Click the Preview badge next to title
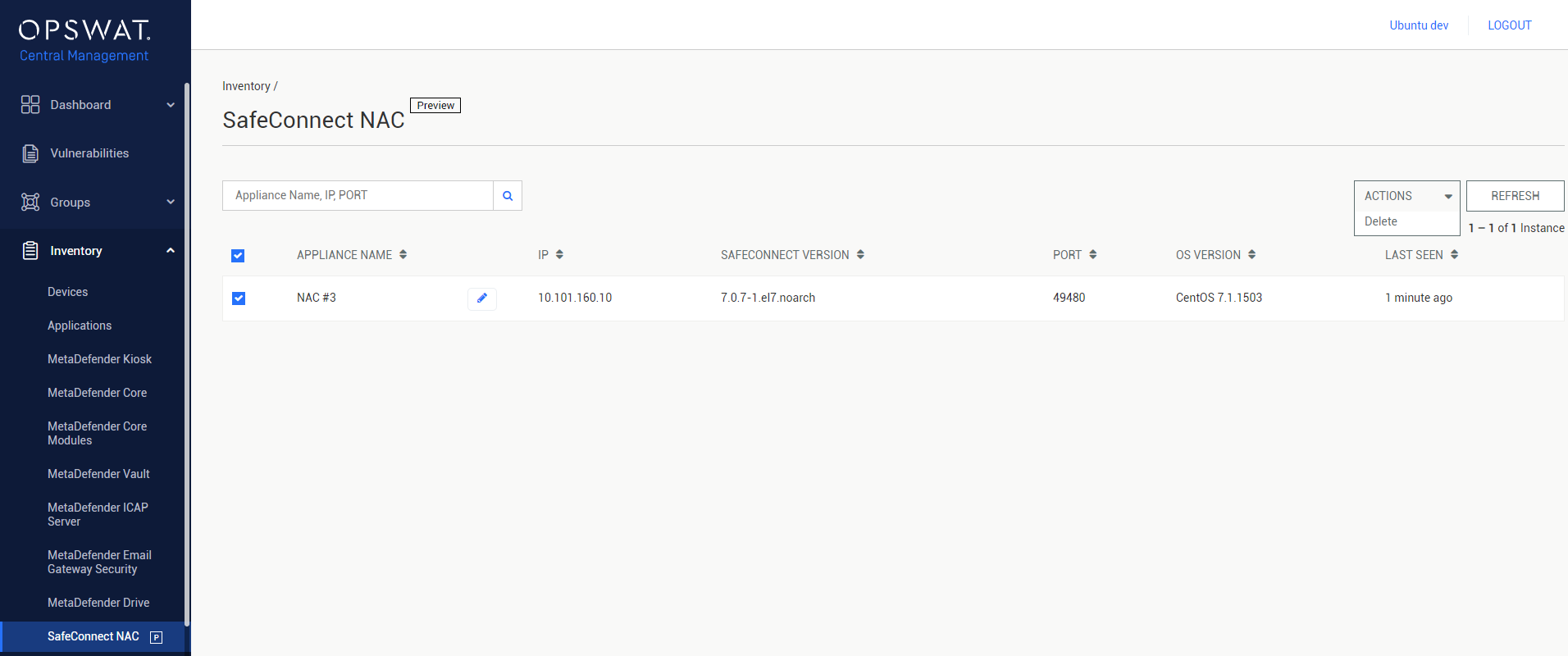 pyautogui.click(x=435, y=105)
